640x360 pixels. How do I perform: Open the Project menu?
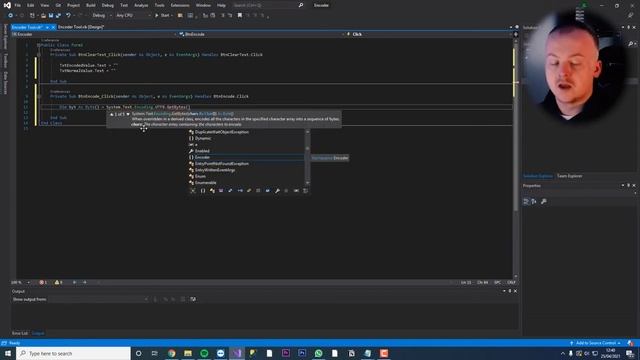click(x=73, y=5)
